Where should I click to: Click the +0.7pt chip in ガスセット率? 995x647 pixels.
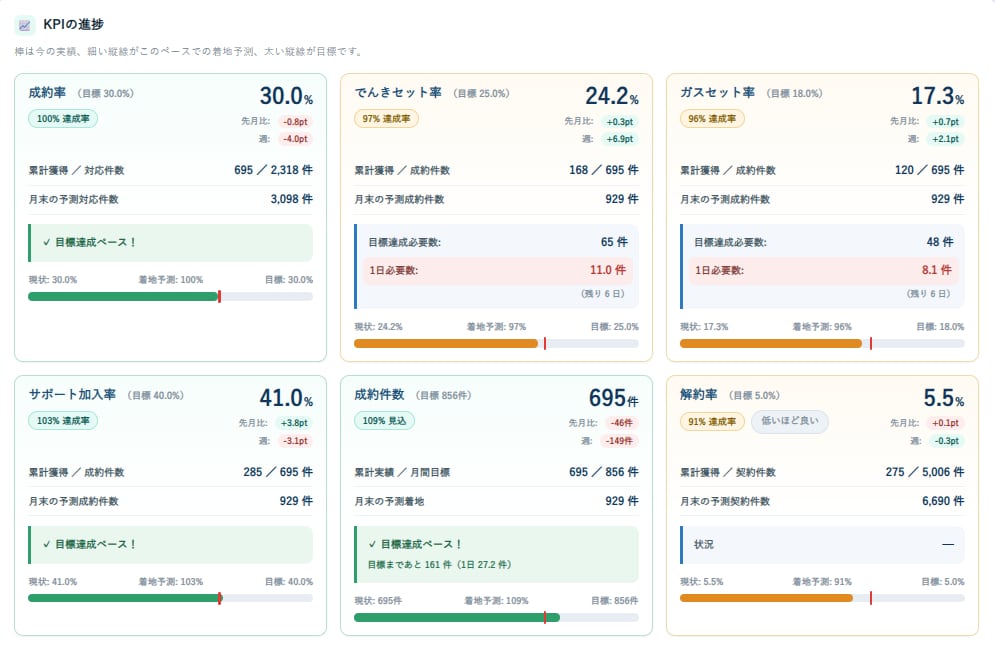click(x=946, y=122)
